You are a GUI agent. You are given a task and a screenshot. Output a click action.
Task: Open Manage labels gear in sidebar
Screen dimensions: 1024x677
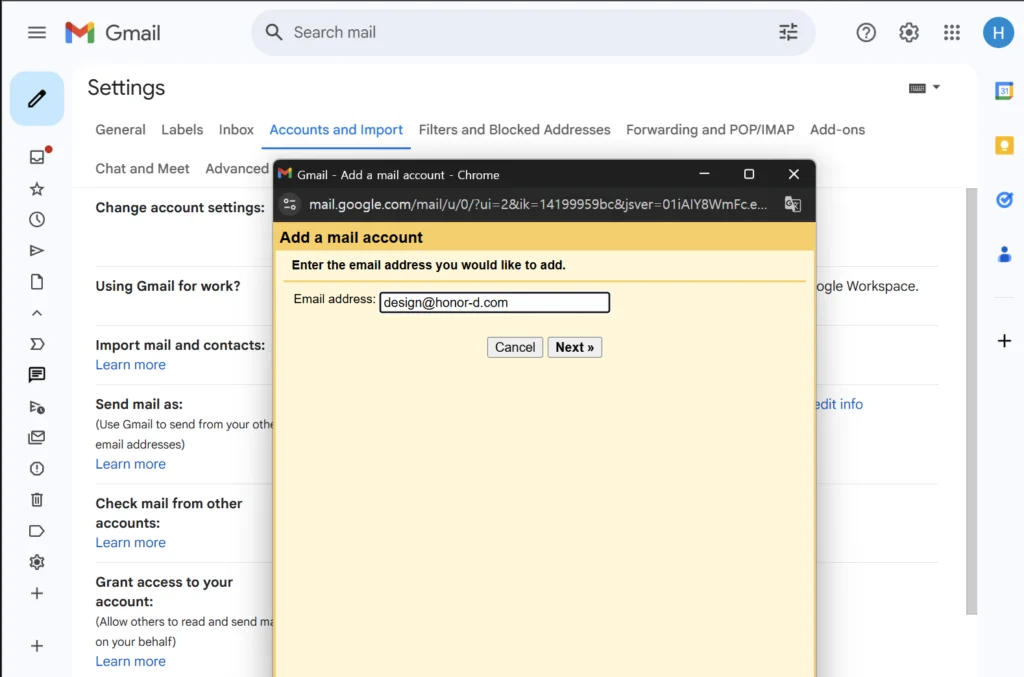point(37,562)
